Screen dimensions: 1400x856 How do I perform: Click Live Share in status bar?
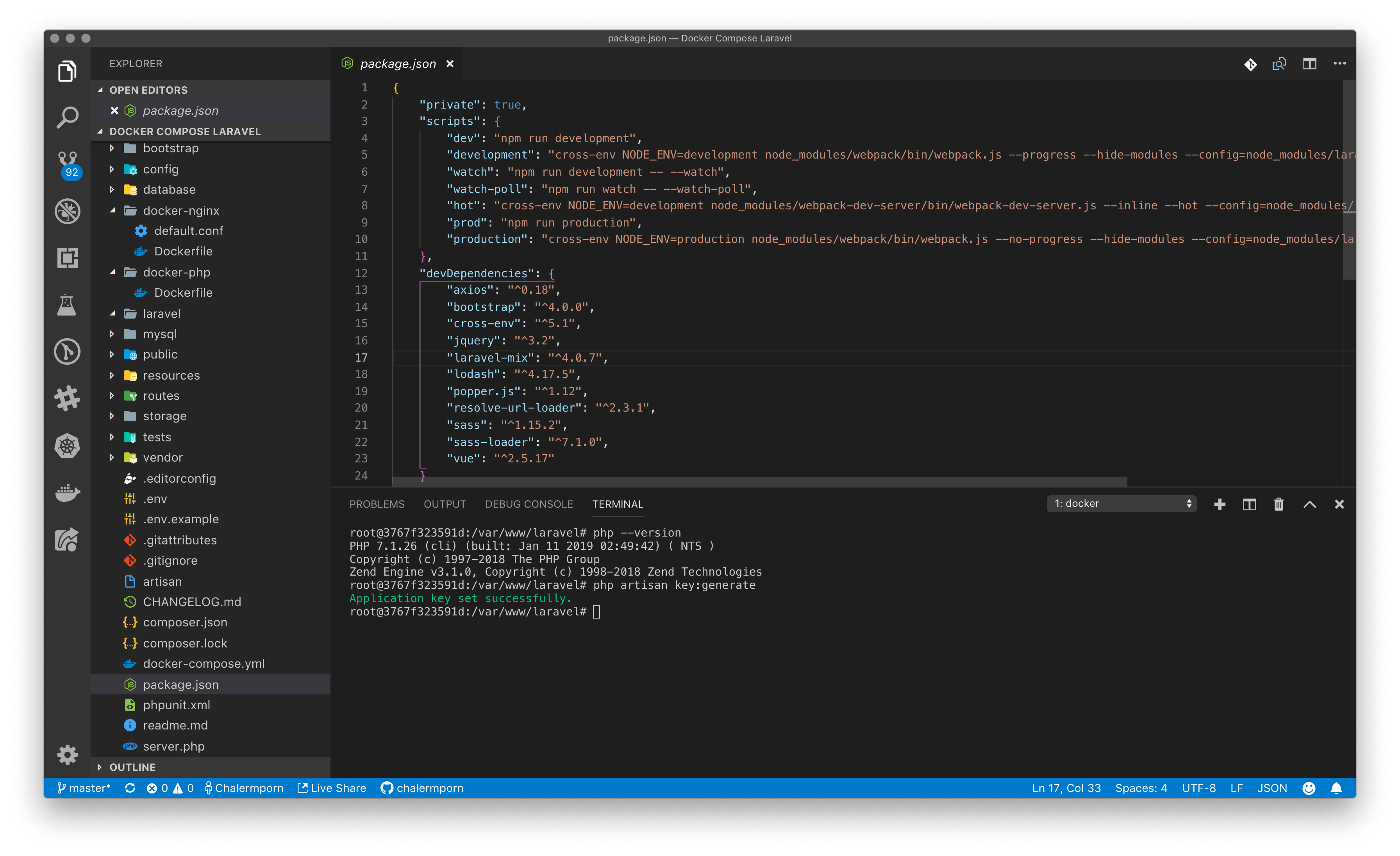[x=332, y=788]
